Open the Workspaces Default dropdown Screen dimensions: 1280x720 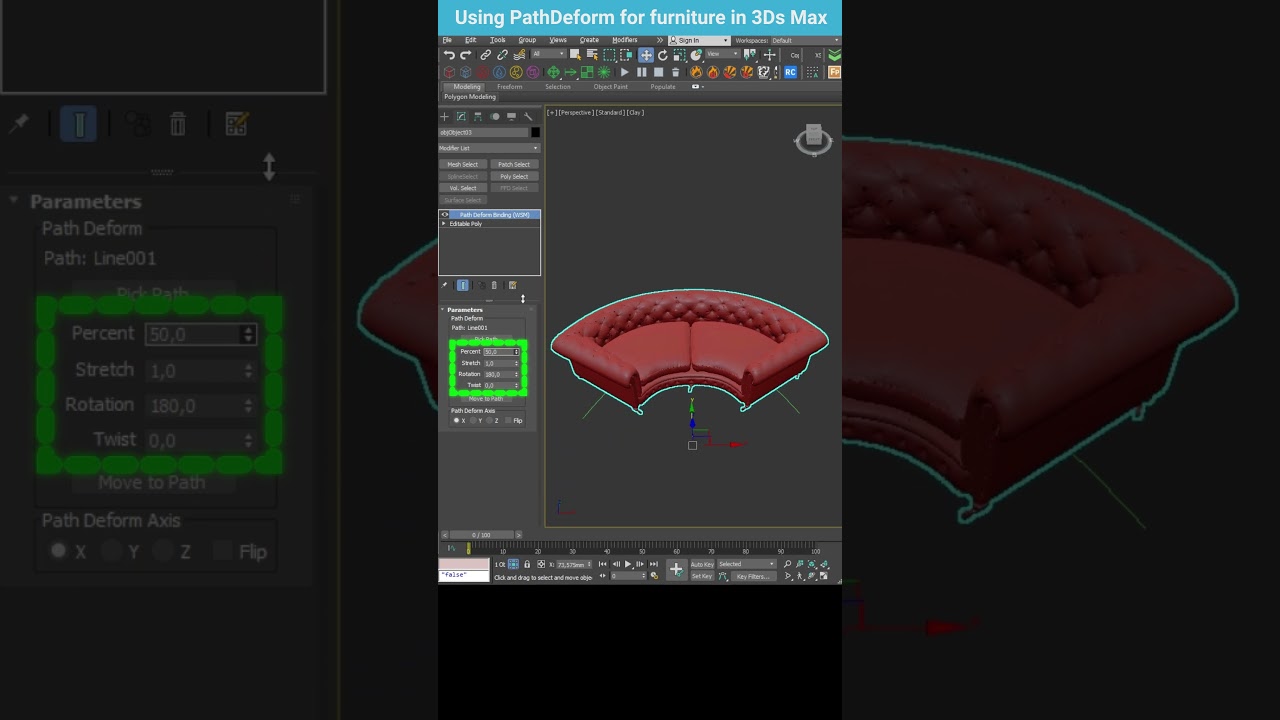804,40
